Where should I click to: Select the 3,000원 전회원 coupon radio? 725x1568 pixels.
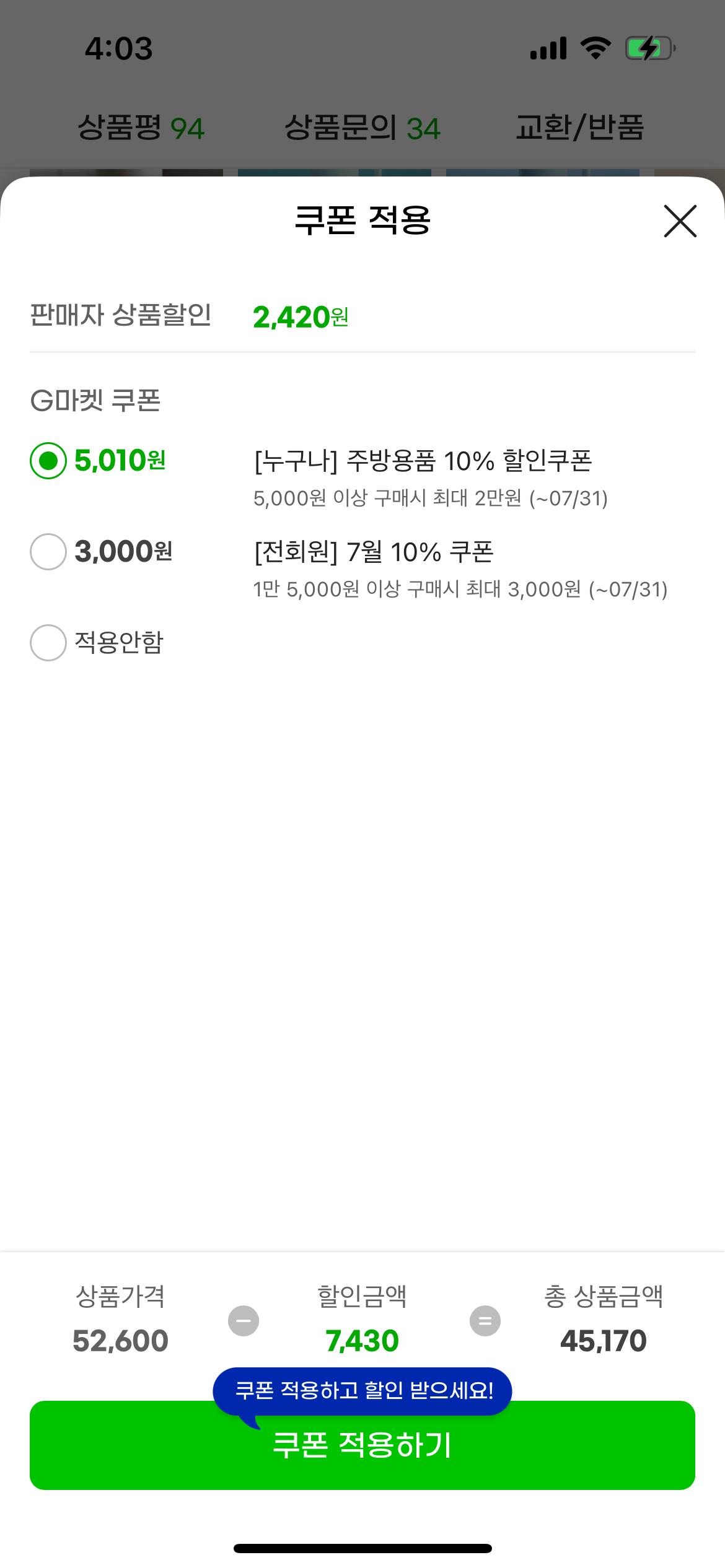coord(48,552)
